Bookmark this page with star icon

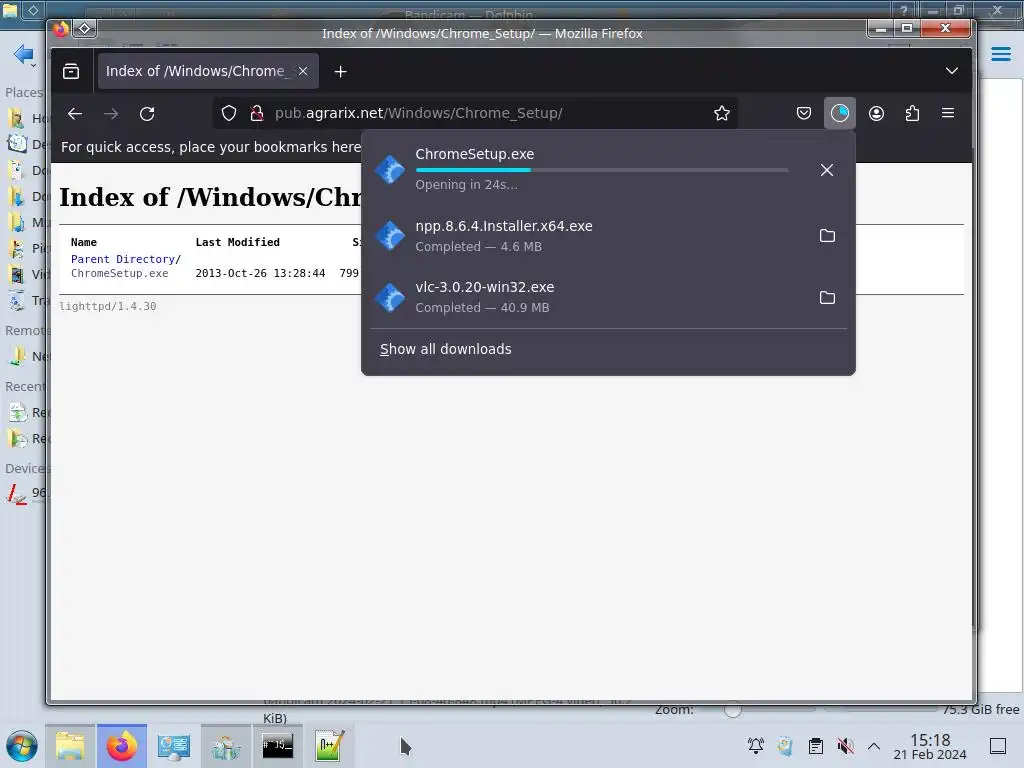(722, 114)
